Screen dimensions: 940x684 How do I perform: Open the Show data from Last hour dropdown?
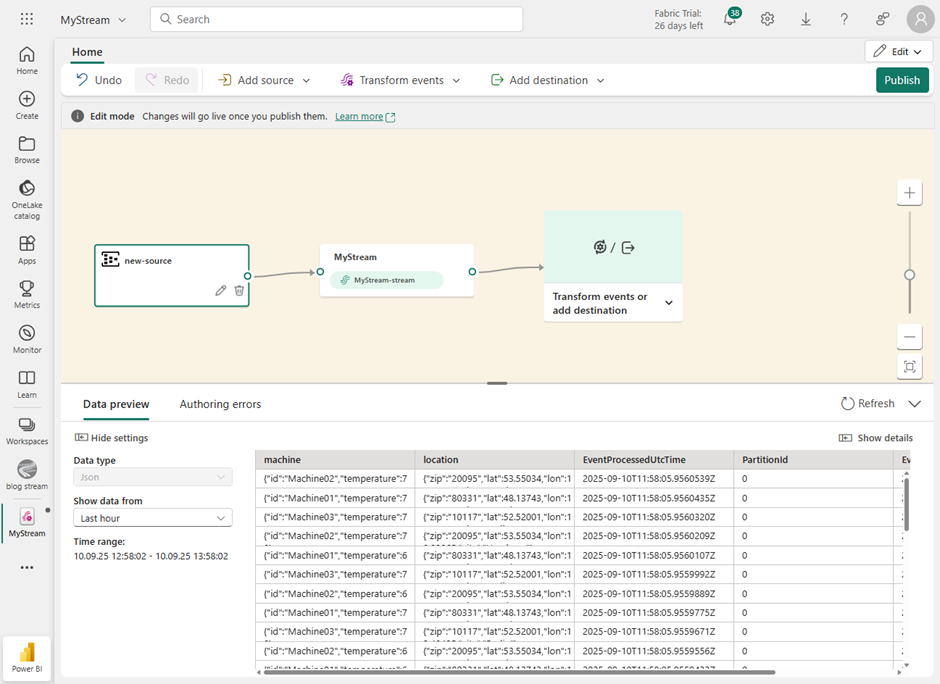[x=153, y=518]
